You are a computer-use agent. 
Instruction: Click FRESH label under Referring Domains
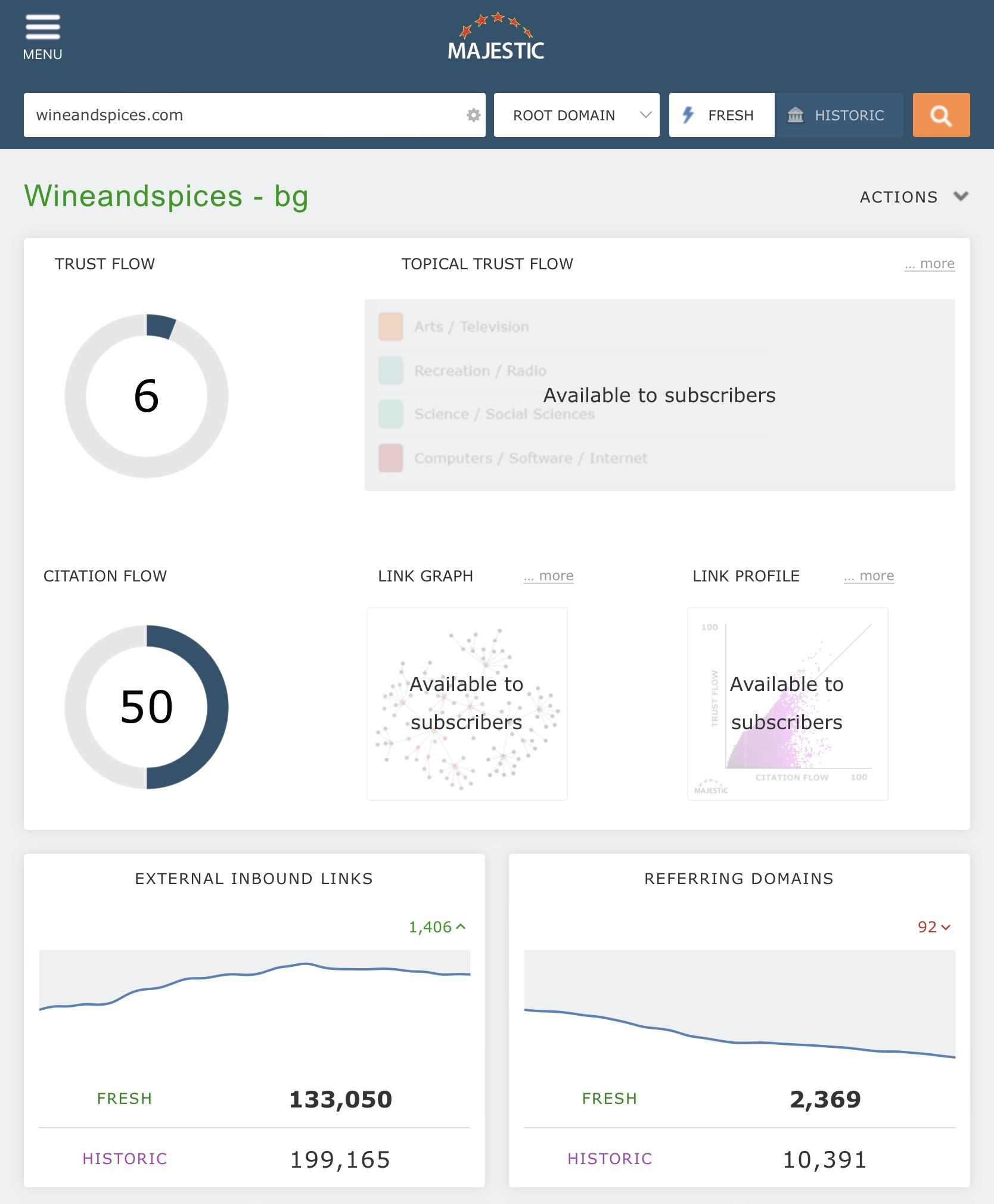click(610, 1099)
